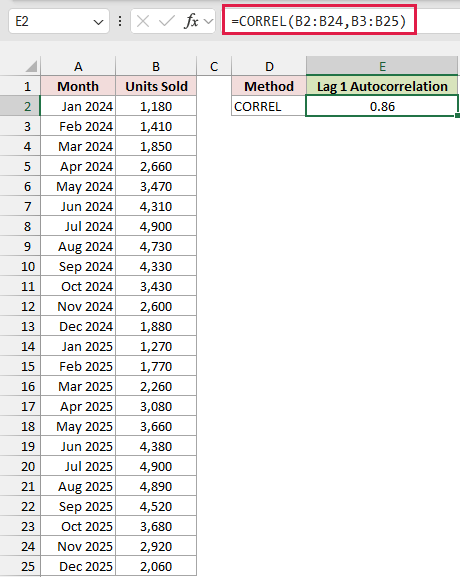Click the Enter checkmark icon in formula bar
The image size is (460, 577).
[x=166, y=21]
